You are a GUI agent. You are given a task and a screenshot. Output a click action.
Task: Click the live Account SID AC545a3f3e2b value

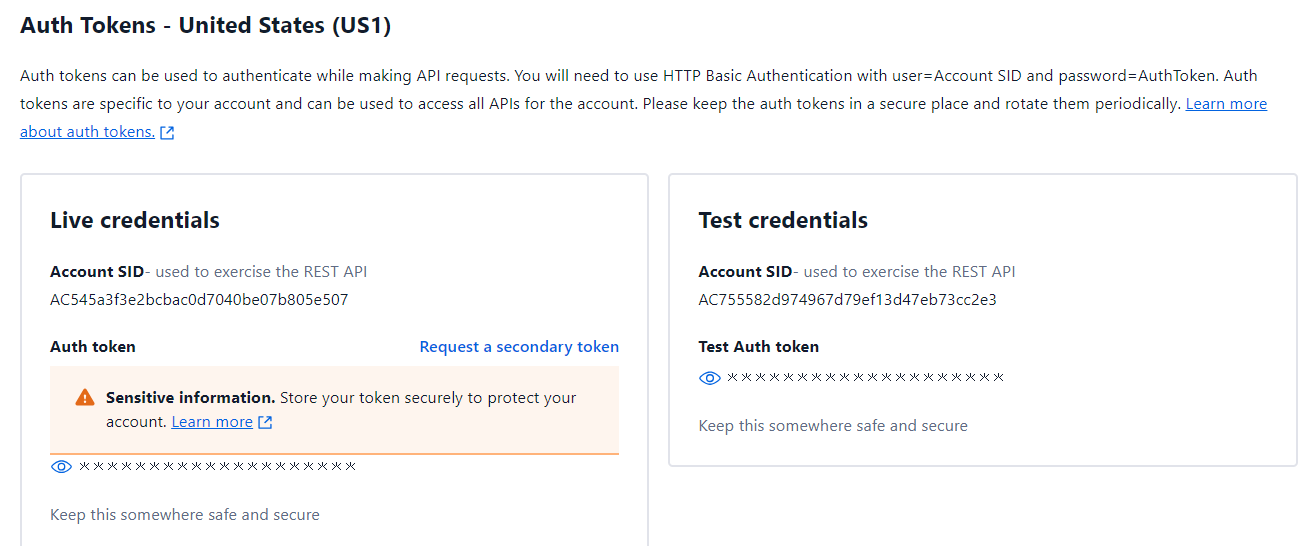(199, 299)
